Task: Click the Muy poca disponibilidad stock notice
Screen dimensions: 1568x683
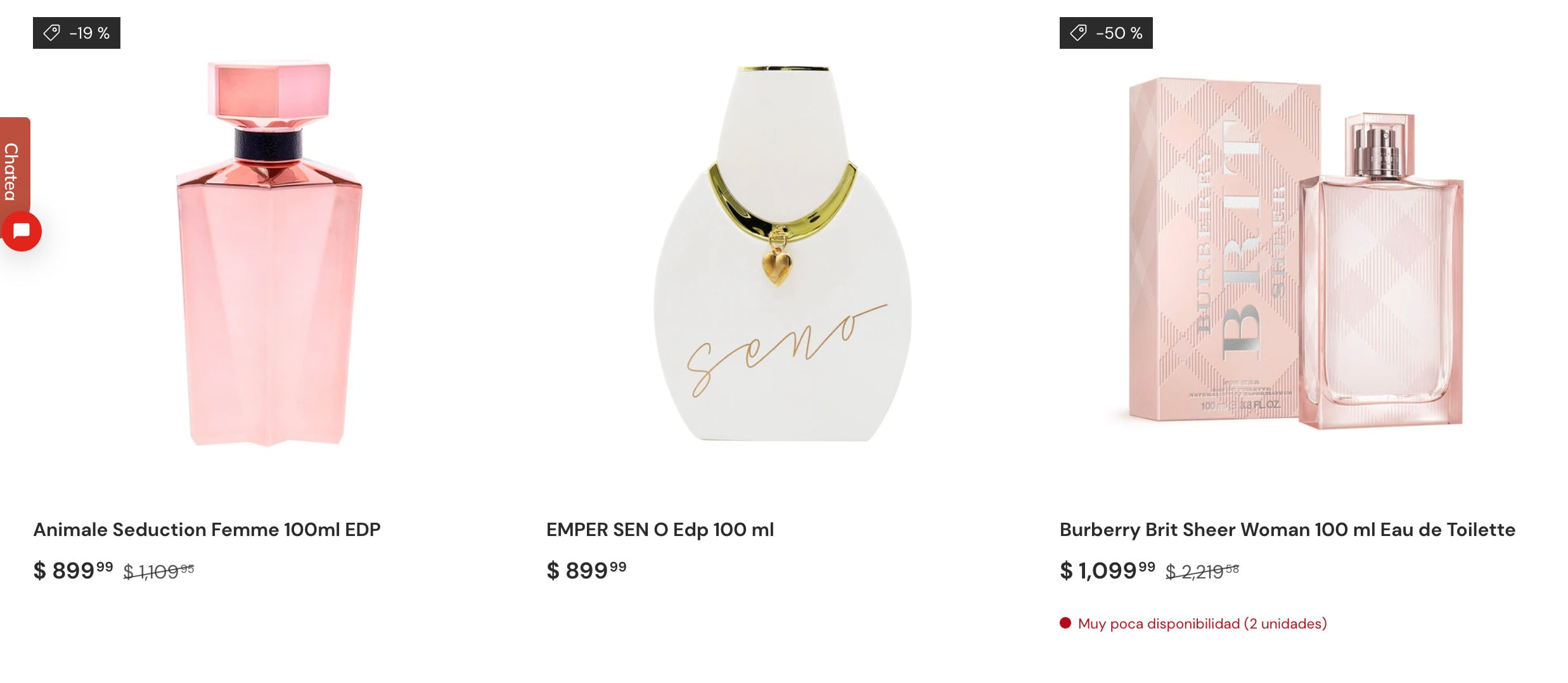Action: (x=1202, y=623)
